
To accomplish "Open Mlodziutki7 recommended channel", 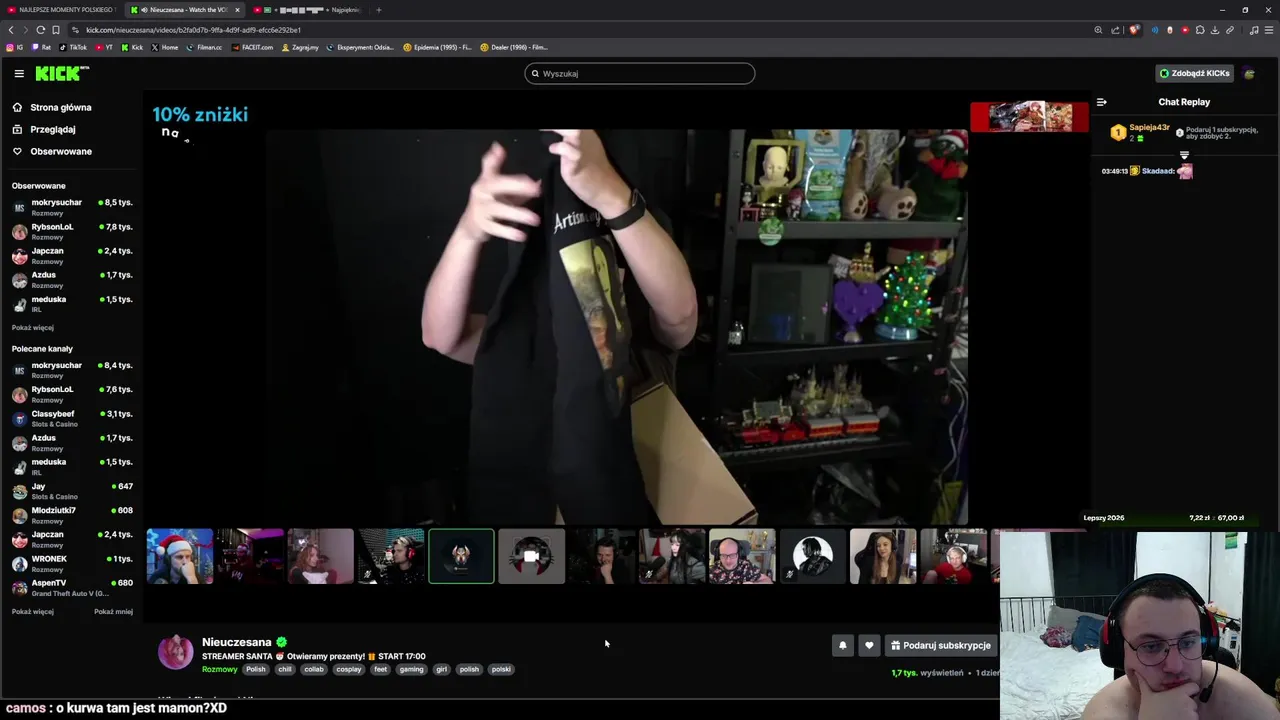I will click(x=72, y=514).
